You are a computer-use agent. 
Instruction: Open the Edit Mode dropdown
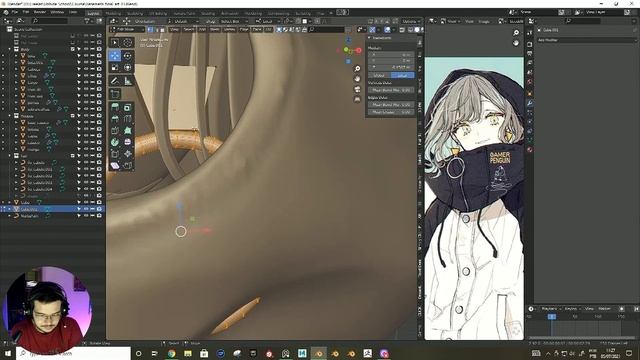click(127, 29)
